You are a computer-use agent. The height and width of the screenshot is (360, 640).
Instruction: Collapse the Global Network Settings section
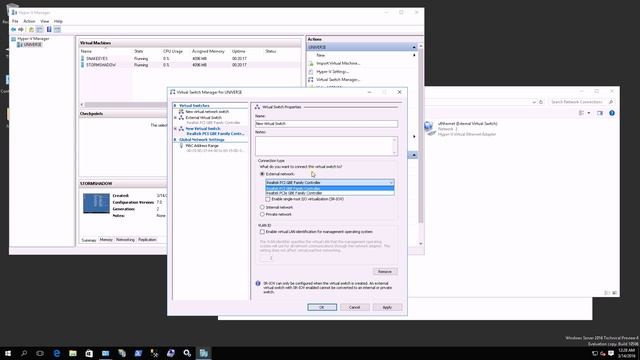[x=175, y=140]
